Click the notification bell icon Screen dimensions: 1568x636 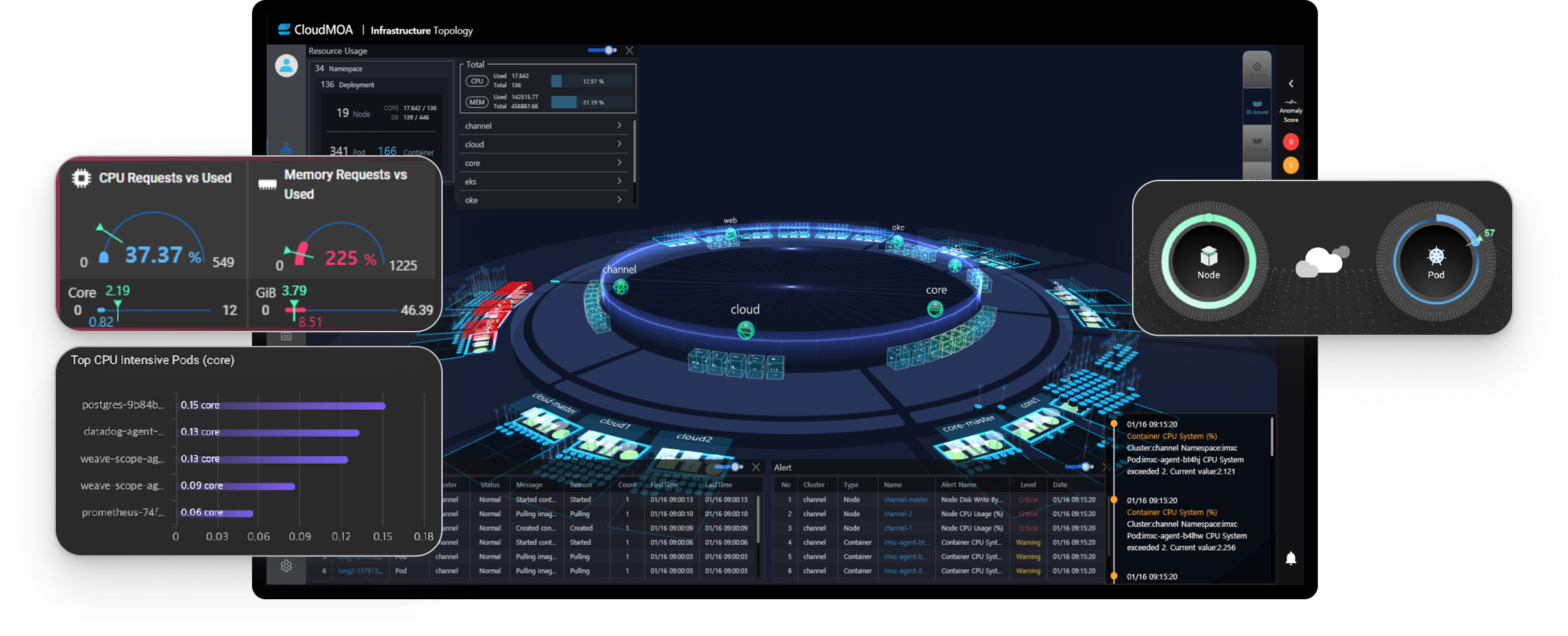click(x=1290, y=558)
